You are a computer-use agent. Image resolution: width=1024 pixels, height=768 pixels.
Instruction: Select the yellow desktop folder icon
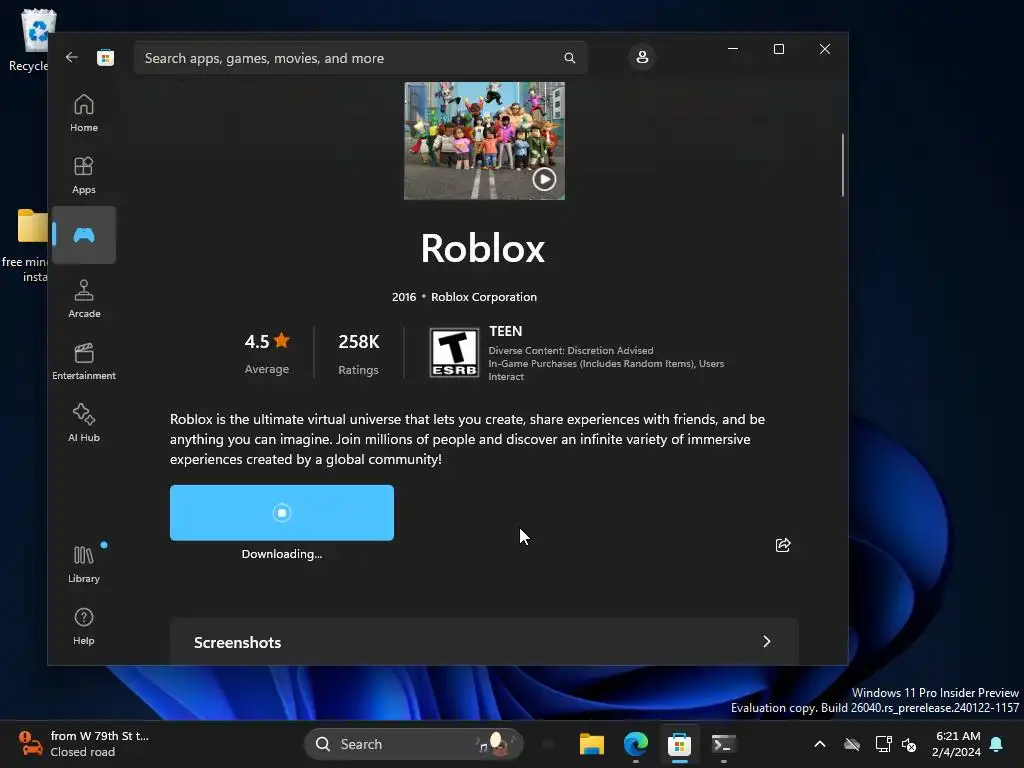(x=33, y=226)
